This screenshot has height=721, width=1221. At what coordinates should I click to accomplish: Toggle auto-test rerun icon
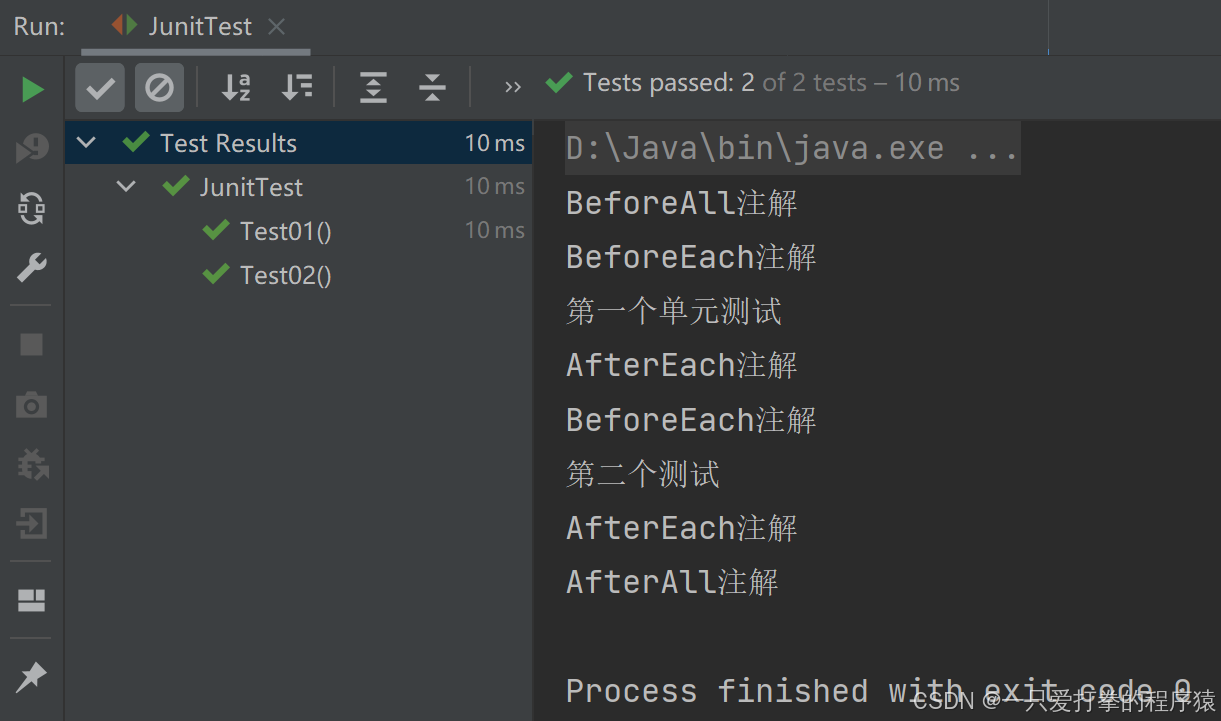[x=32, y=208]
